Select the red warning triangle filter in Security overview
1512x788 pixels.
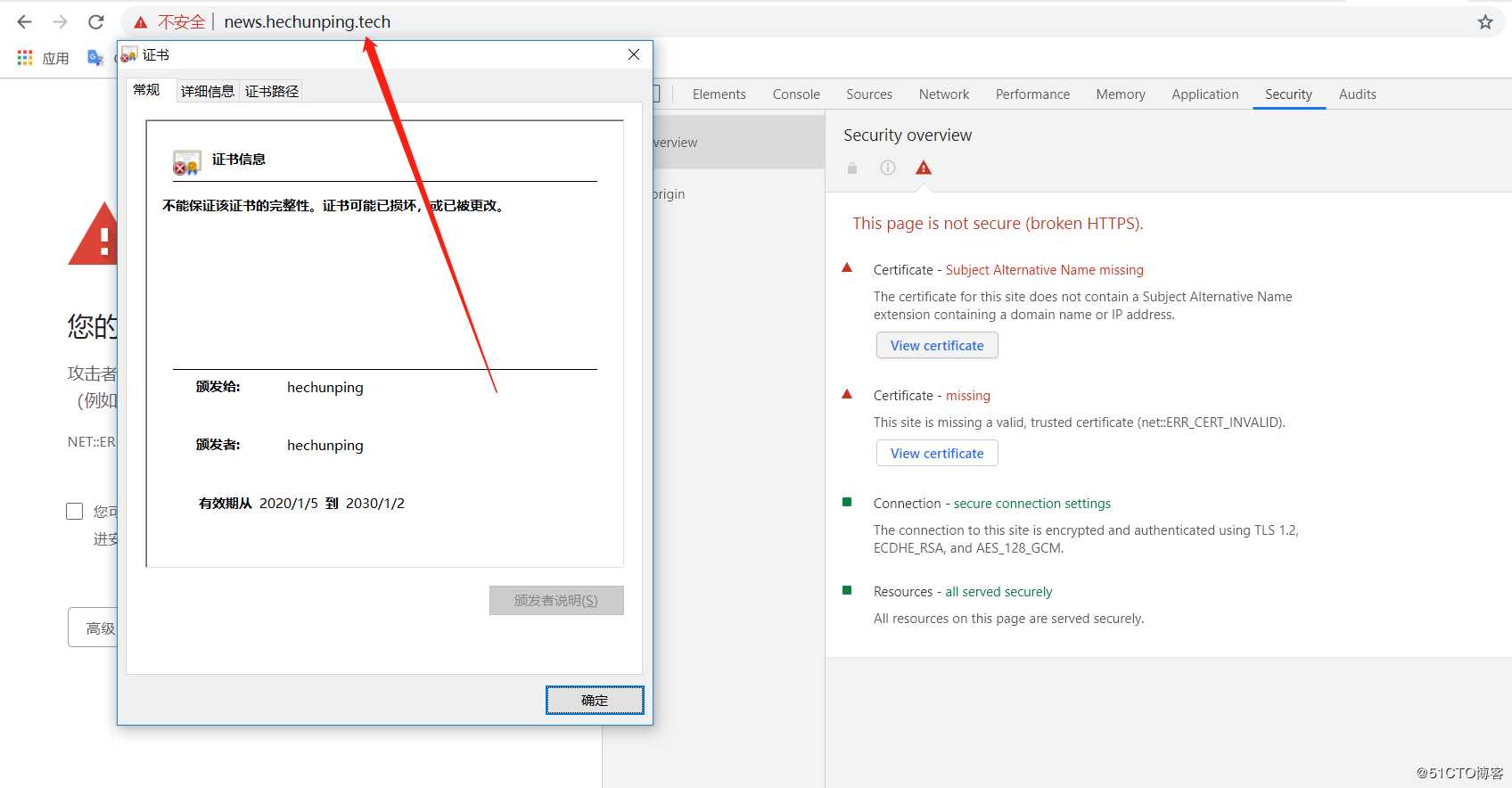pyautogui.click(x=924, y=168)
